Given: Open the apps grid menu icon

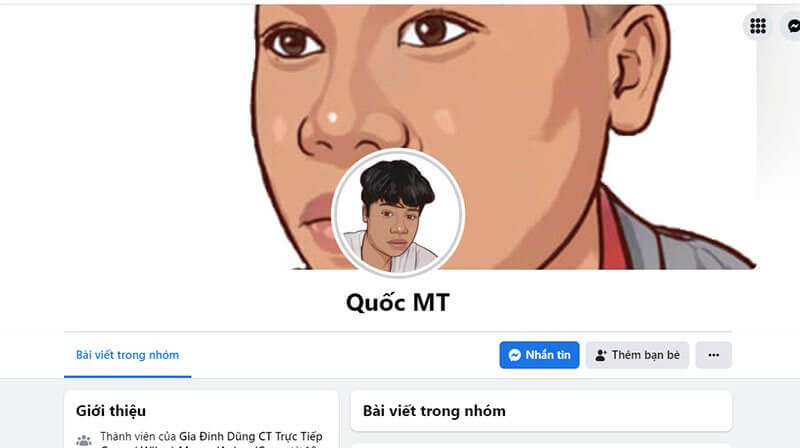Looking at the screenshot, I should click(758, 26).
